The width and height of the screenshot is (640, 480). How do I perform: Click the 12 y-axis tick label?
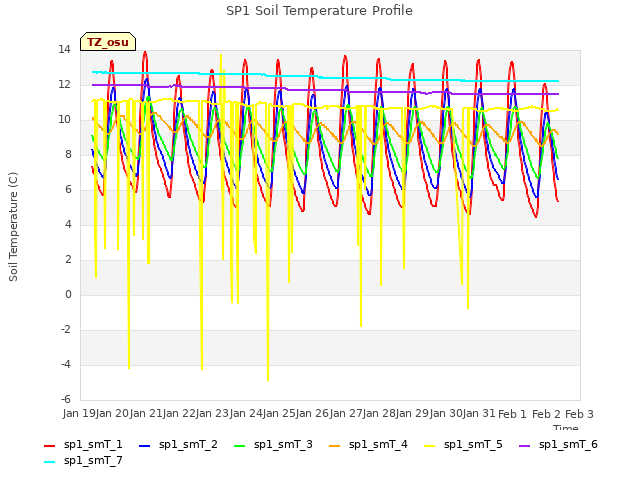[x=64, y=85]
